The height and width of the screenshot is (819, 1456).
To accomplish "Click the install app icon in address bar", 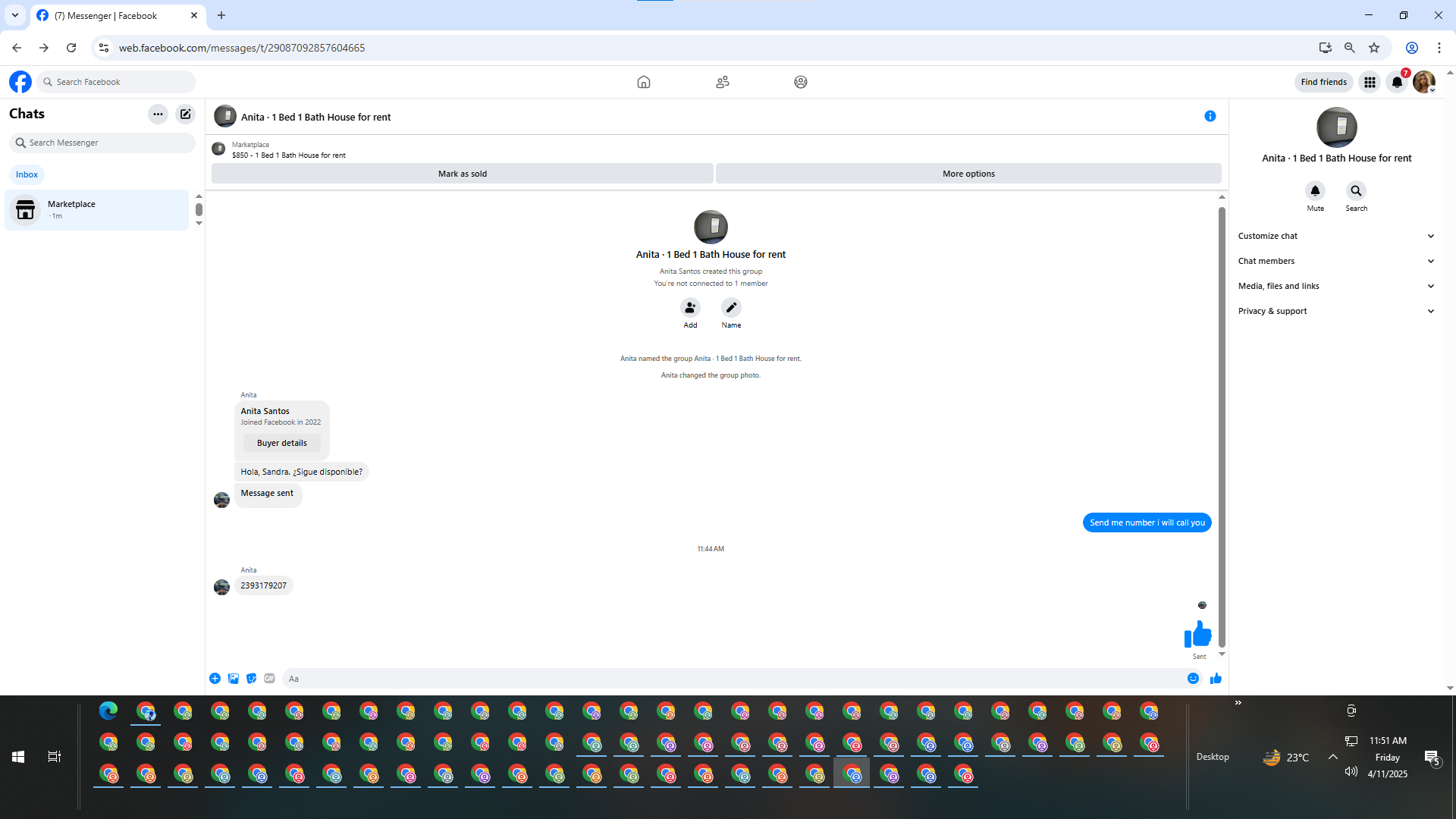I will tap(1326, 48).
